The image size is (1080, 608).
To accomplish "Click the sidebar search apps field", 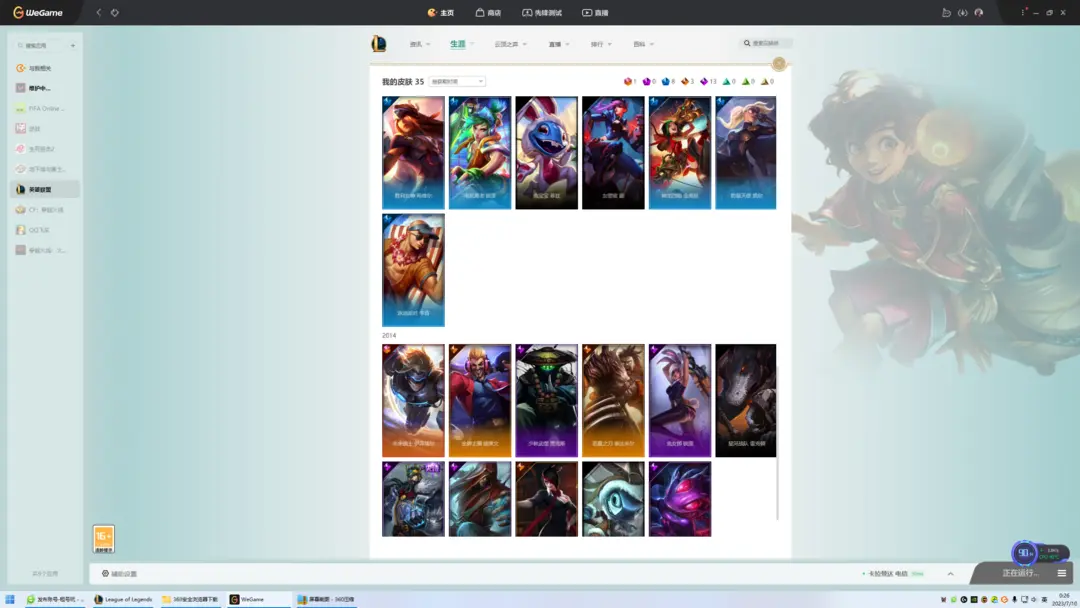I will [x=41, y=45].
